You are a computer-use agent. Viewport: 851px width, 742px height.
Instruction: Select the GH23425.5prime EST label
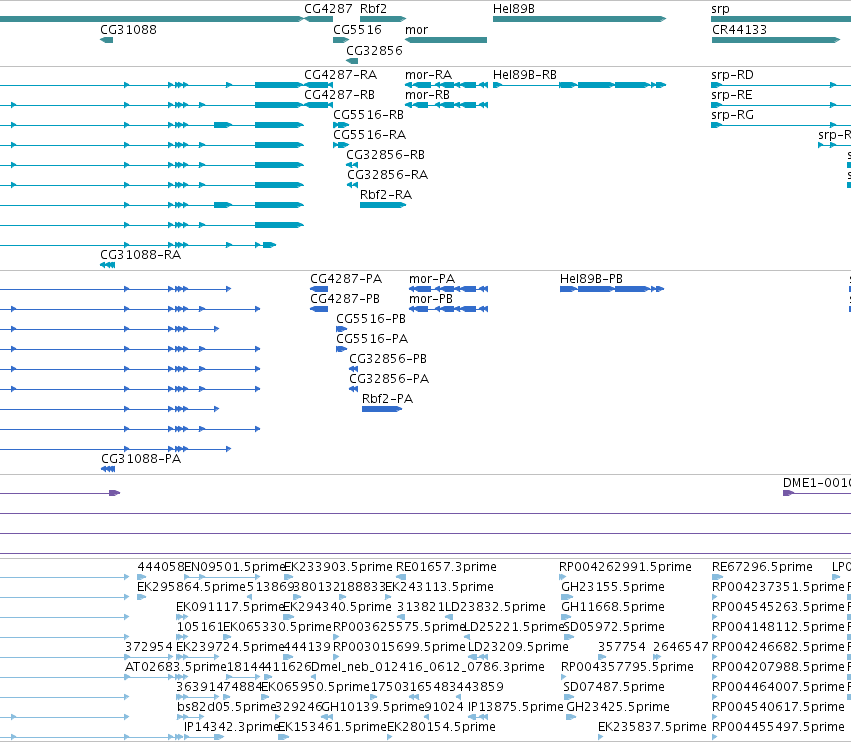tap(618, 707)
